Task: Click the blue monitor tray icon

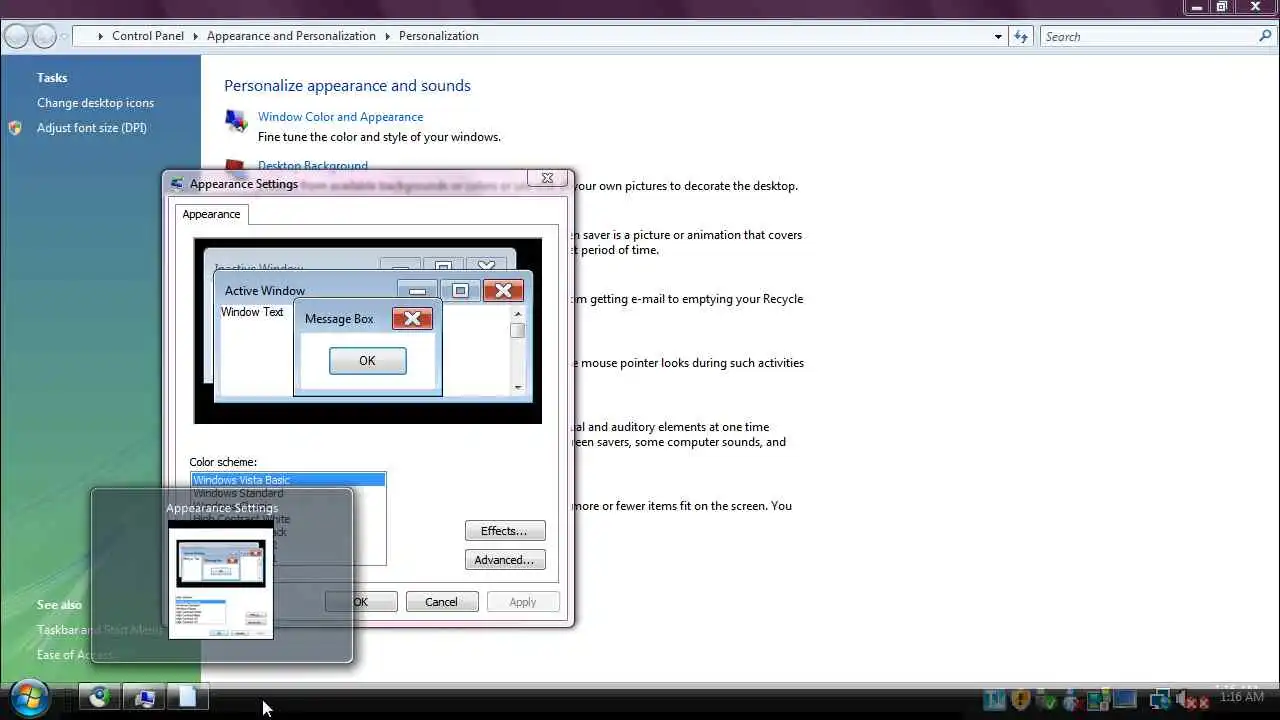Action: click(x=1125, y=699)
